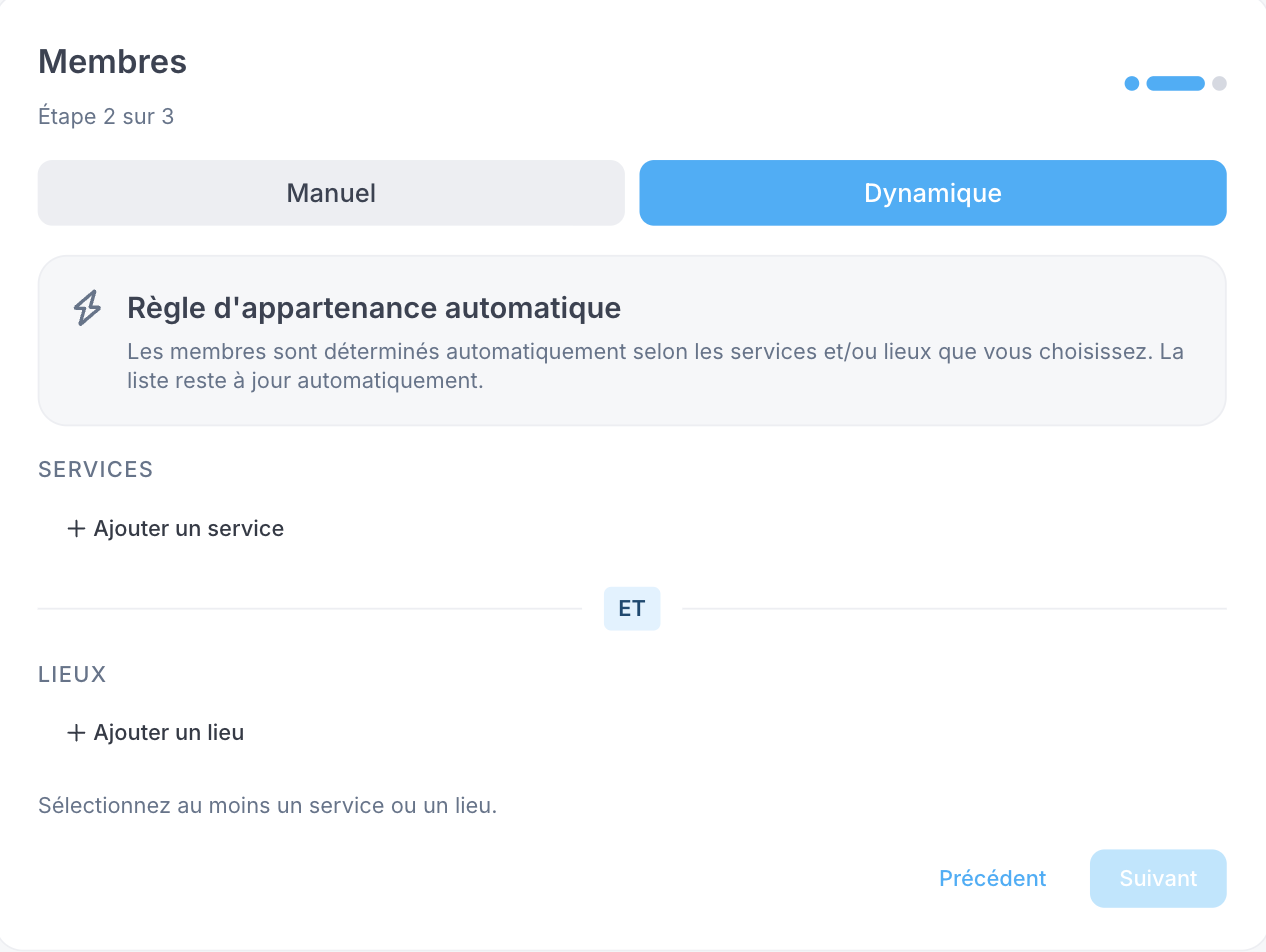Click the hint Sélectionnez au moins un service
This screenshot has width=1266, height=952.
[267, 805]
